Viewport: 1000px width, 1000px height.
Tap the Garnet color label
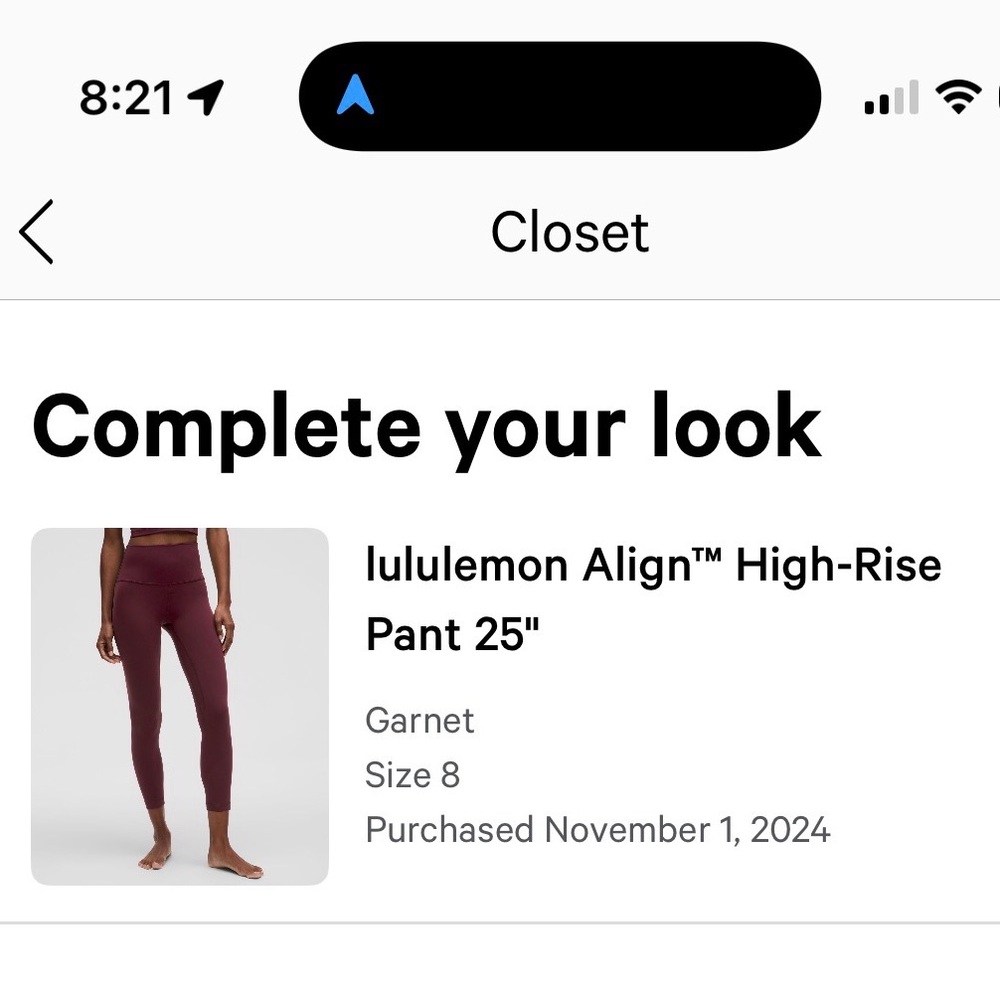pyautogui.click(x=420, y=720)
